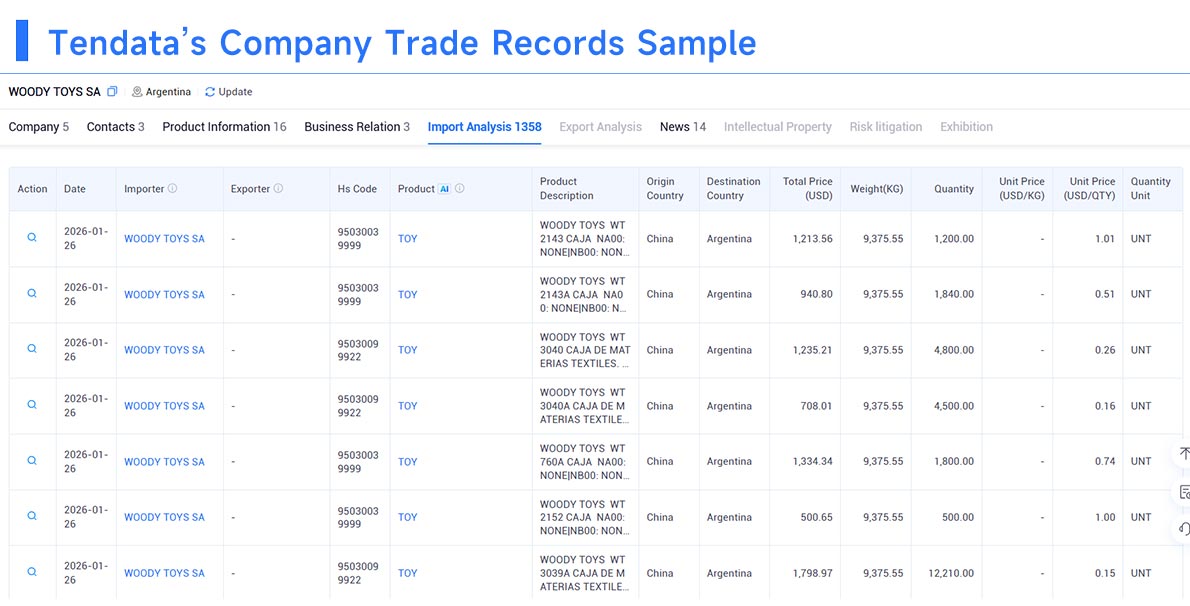
Task: Click TOY product link in 1,798.97 row
Action: [408, 573]
